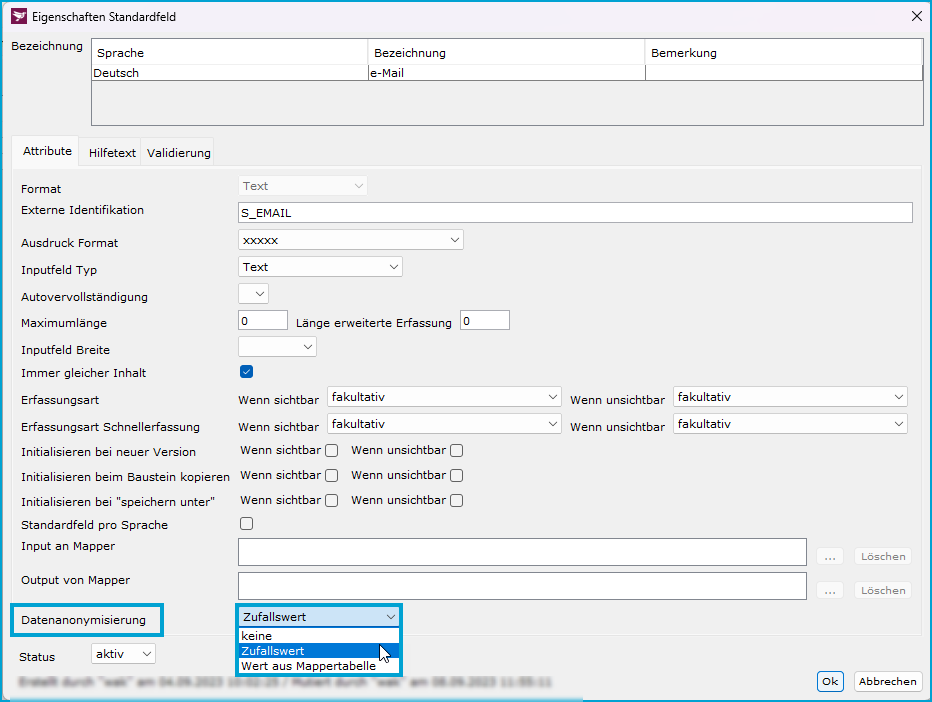This screenshot has height=702, width=932.
Task: Check Wenn sichtbar for Initialisieren bei neuer Version
Action: click(331, 451)
